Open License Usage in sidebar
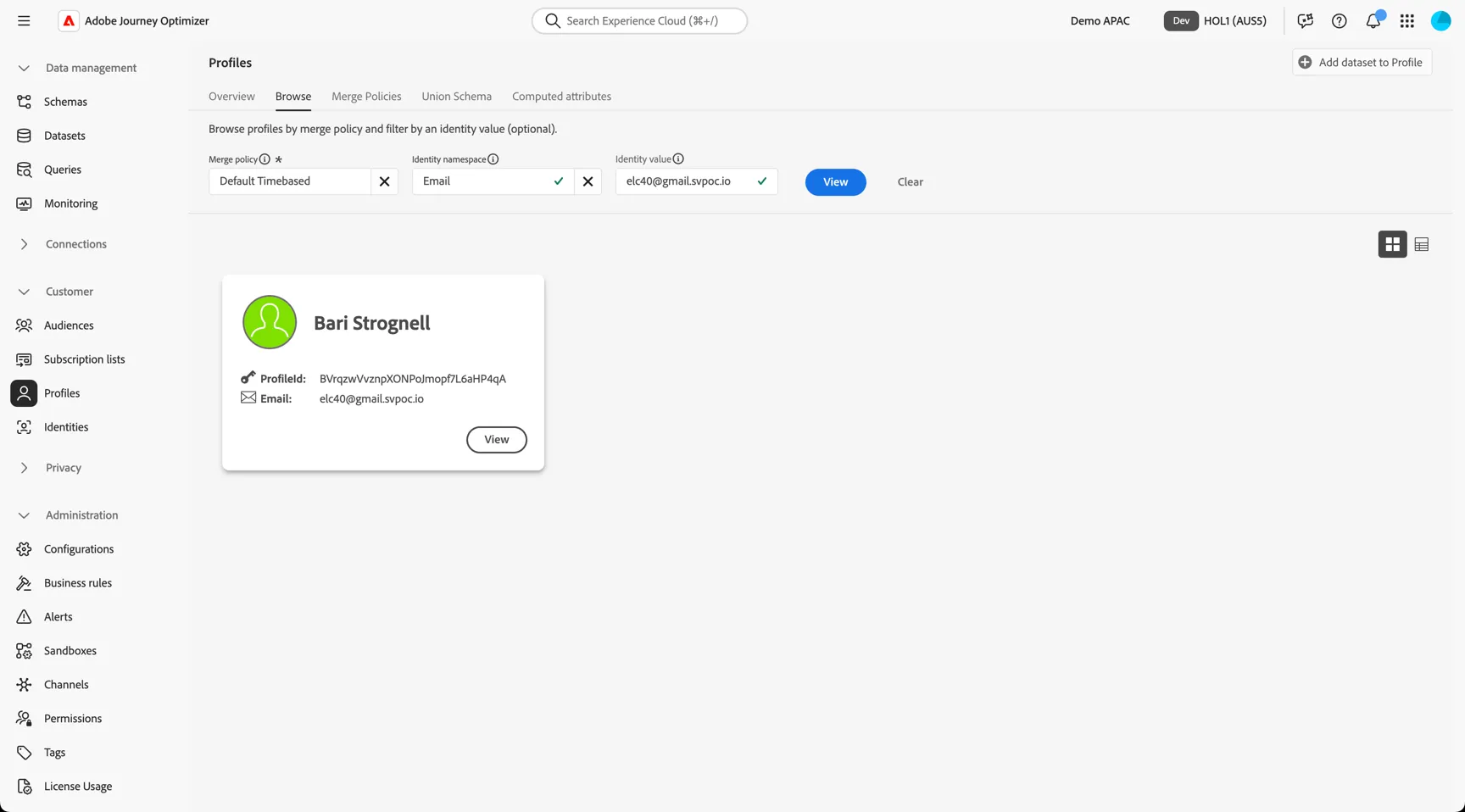The image size is (1465, 812). click(x=78, y=787)
